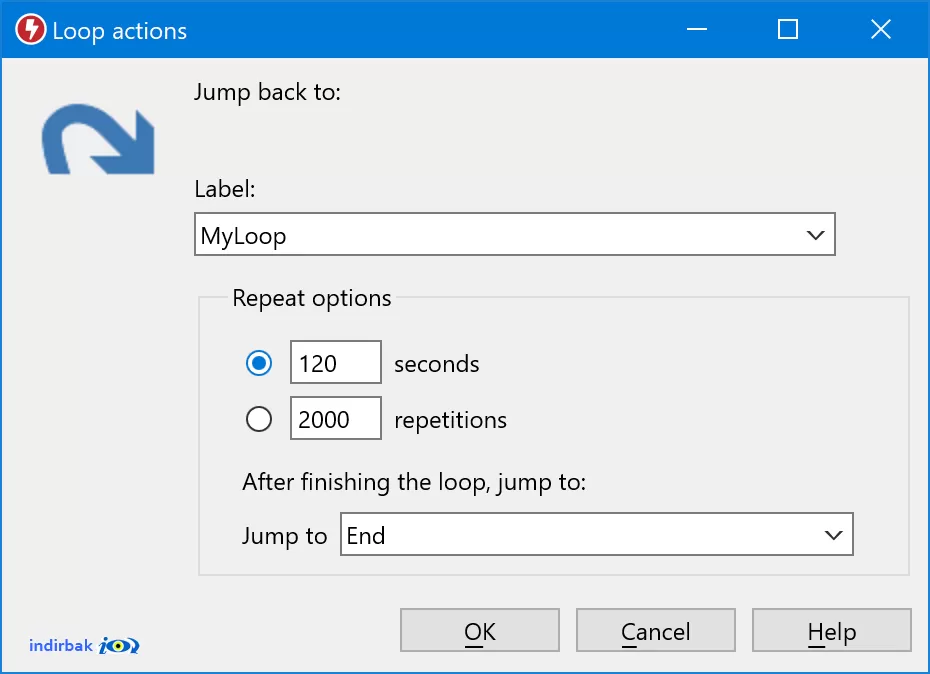
Task: Select the repetitions radio button
Action: pyautogui.click(x=259, y=419)
